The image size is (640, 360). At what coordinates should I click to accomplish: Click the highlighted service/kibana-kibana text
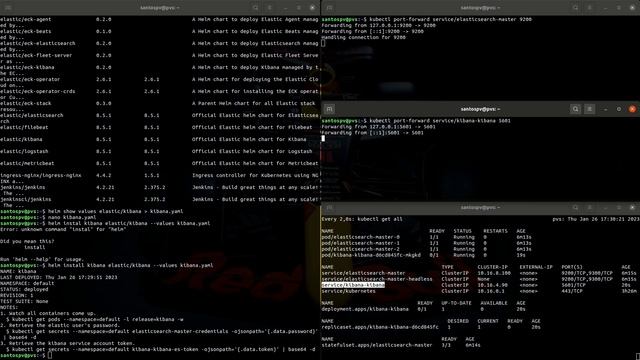tap(353, 285)
